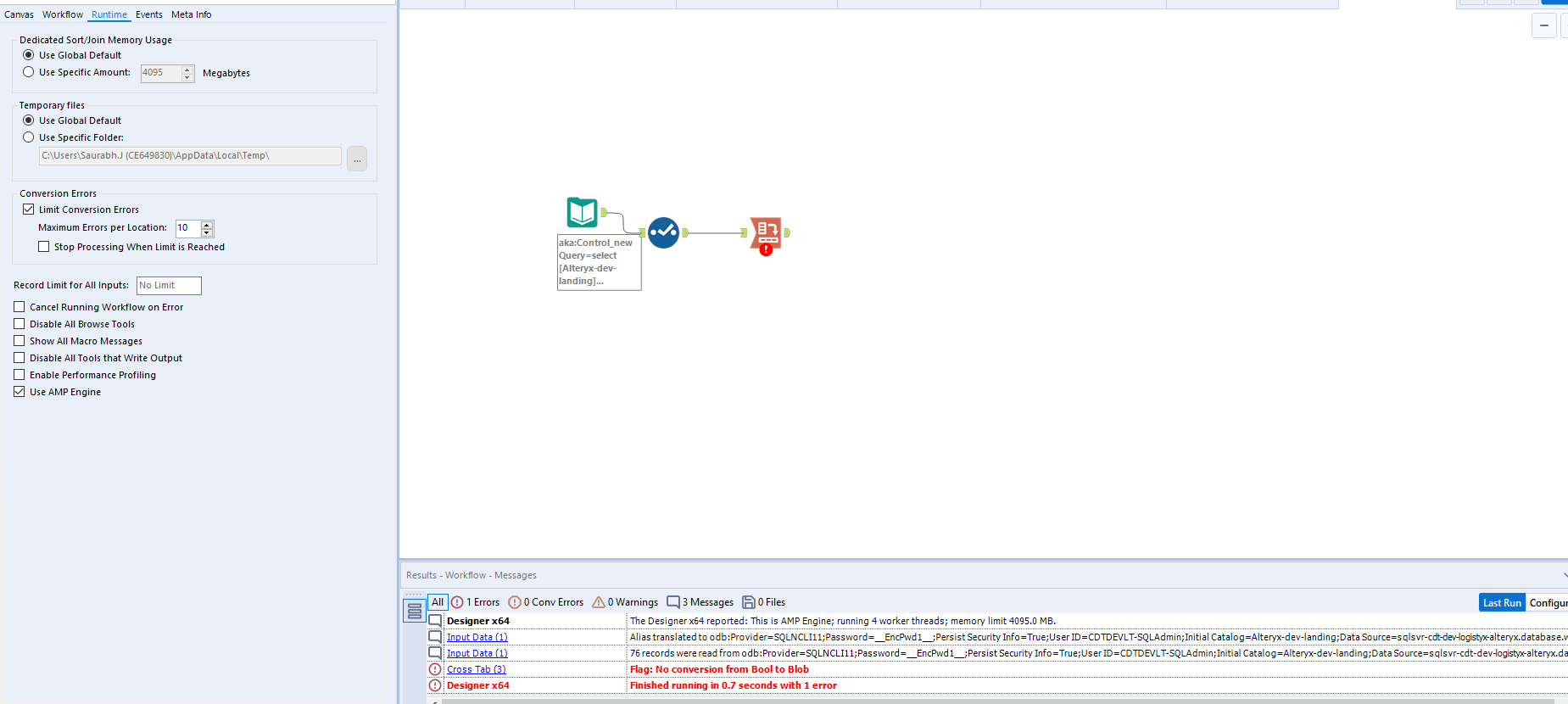The image size is (1568, 704).
Task: Select temporary files Use Global Default radio
Action: [29, 120]
